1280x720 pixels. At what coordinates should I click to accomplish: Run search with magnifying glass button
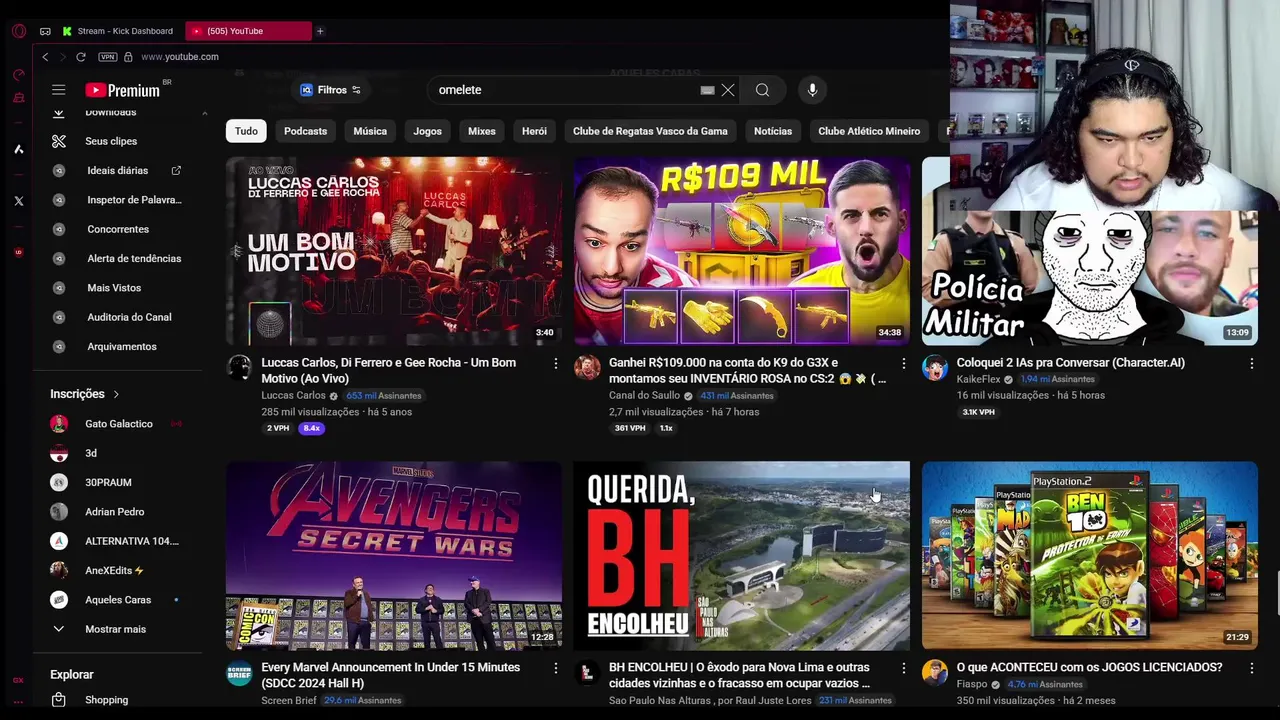click(762, 90)
